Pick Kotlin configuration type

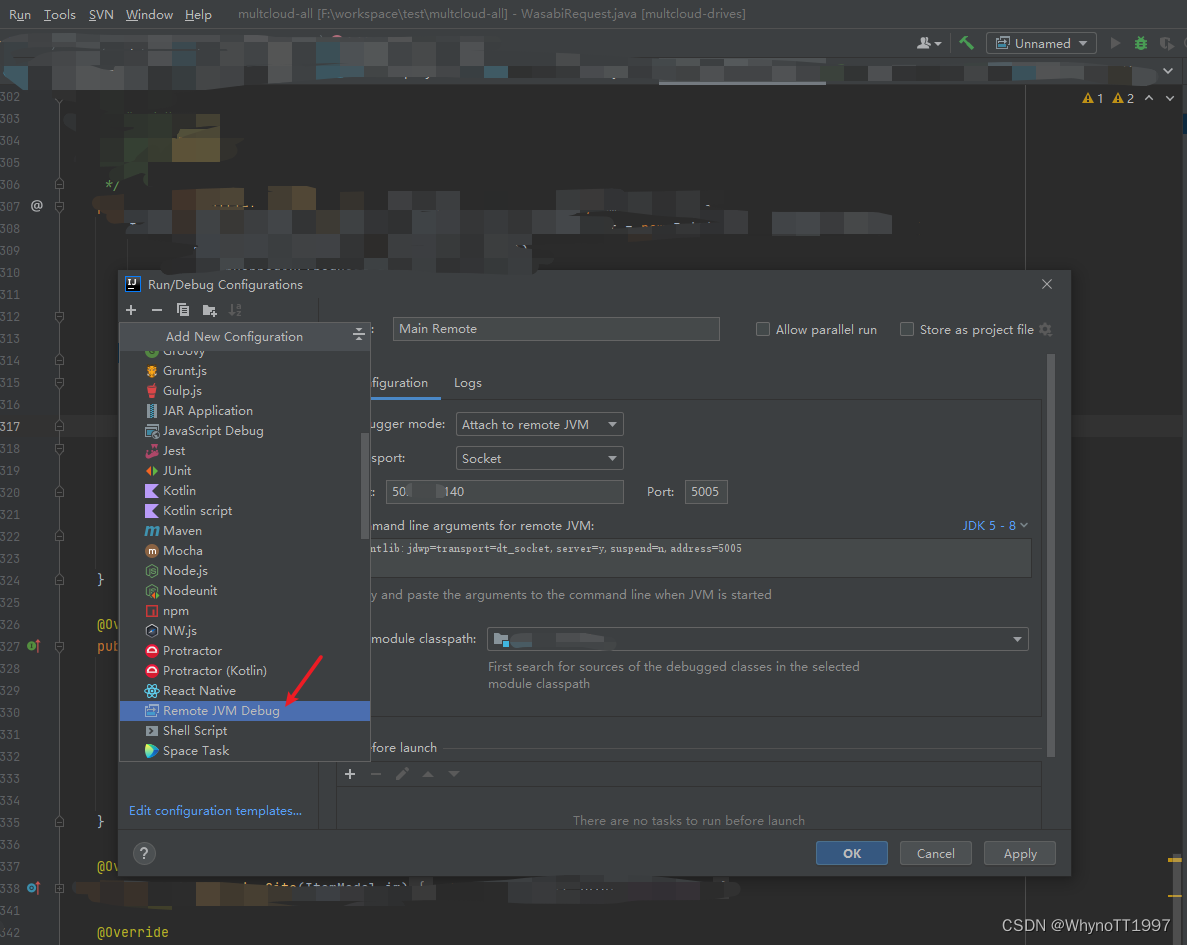coord(245,491)
